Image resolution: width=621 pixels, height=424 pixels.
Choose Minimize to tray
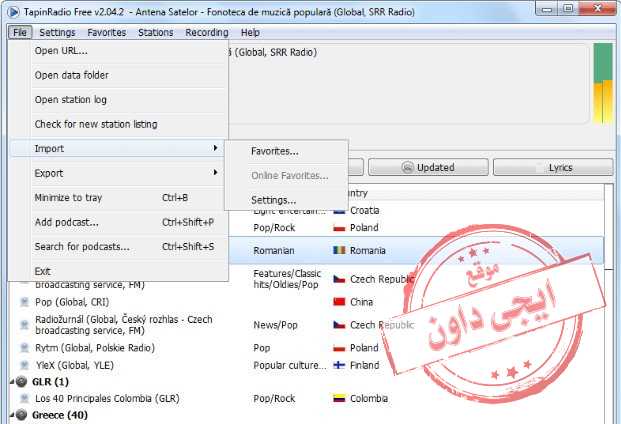118,198
